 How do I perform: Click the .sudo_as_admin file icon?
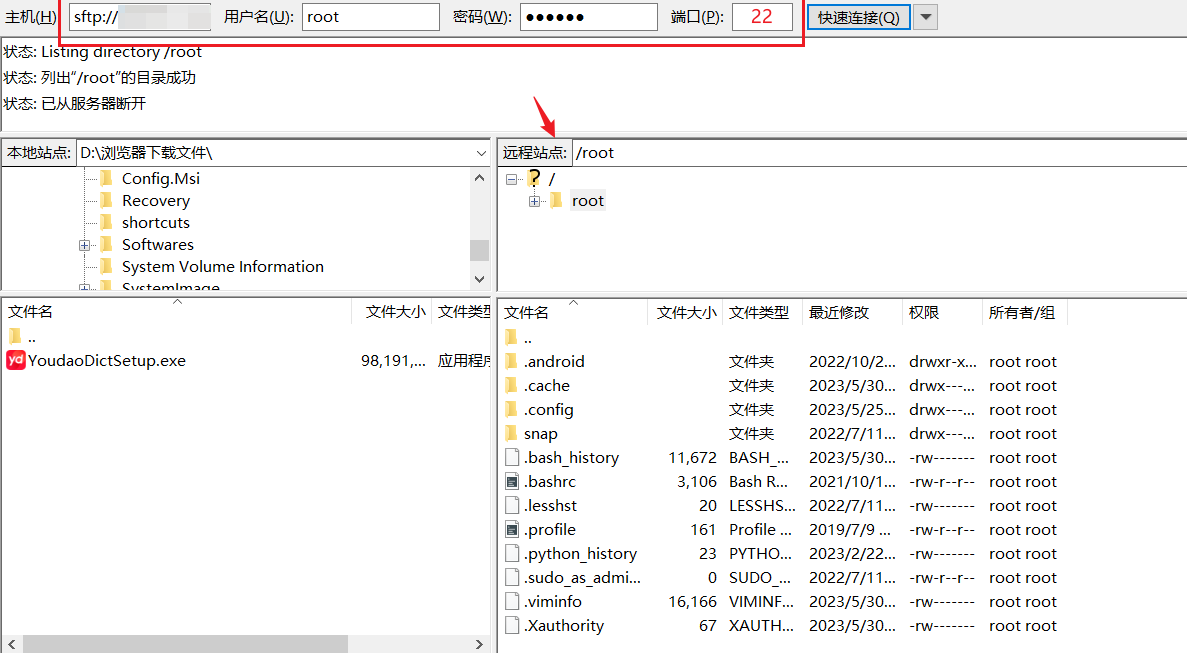coord(512,577)
